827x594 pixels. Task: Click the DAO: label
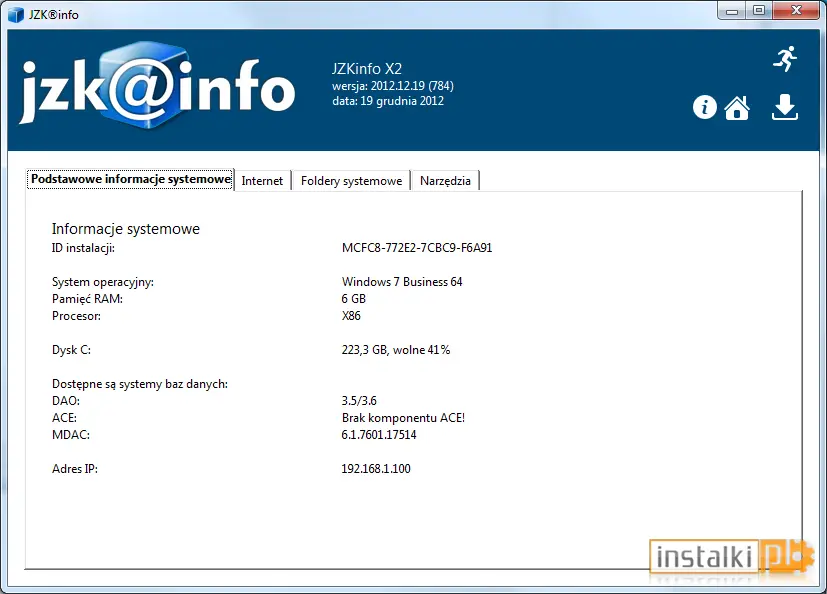pyautogui.click(x=66, y=401)
